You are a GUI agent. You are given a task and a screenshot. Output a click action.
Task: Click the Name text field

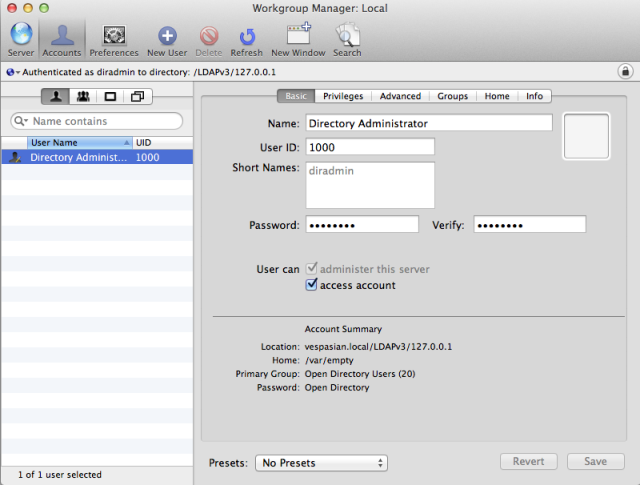pyautogui.click(x=428, y=123)
